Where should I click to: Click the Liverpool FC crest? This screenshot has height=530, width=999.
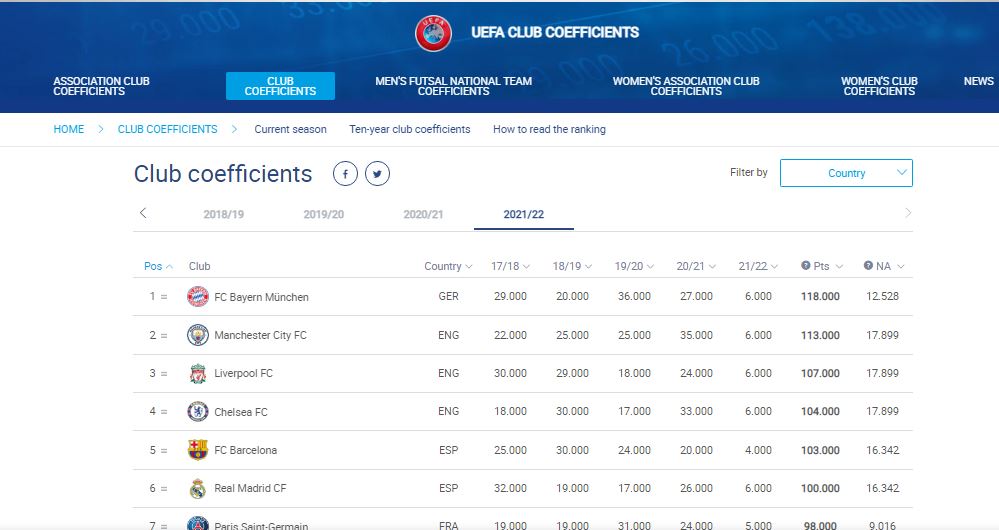[x=198, y=373]
